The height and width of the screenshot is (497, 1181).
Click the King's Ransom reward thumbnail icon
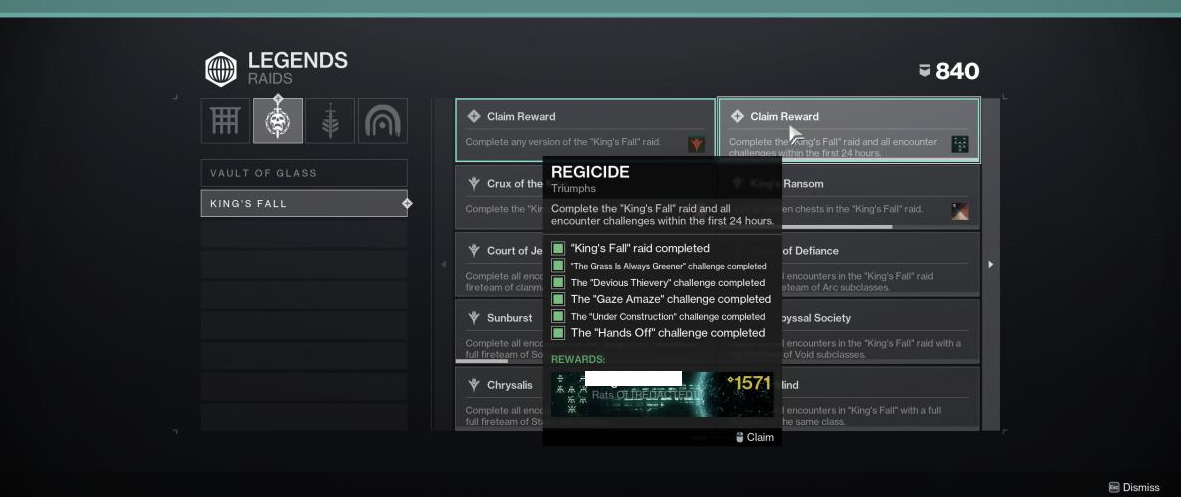tap(960, 211)
